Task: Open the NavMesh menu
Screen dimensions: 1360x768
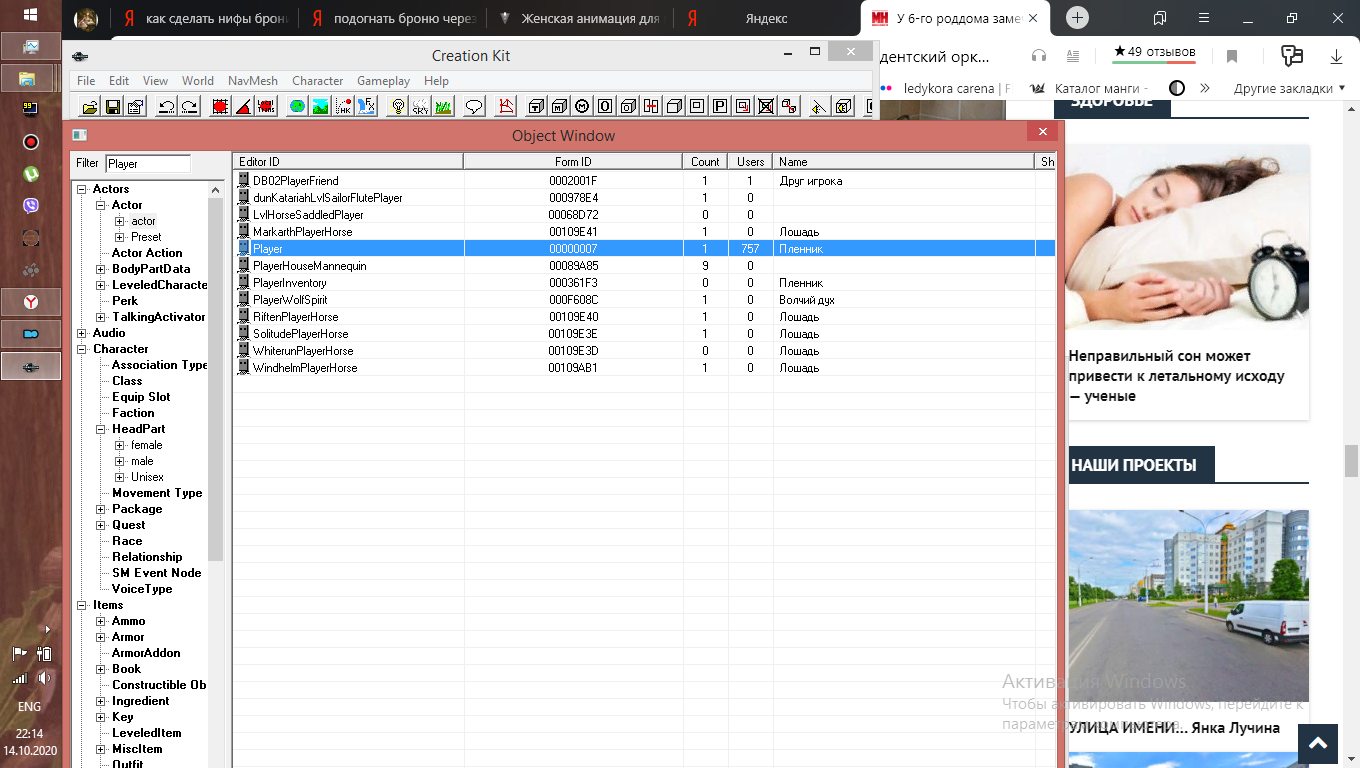Action: [251, 81]
